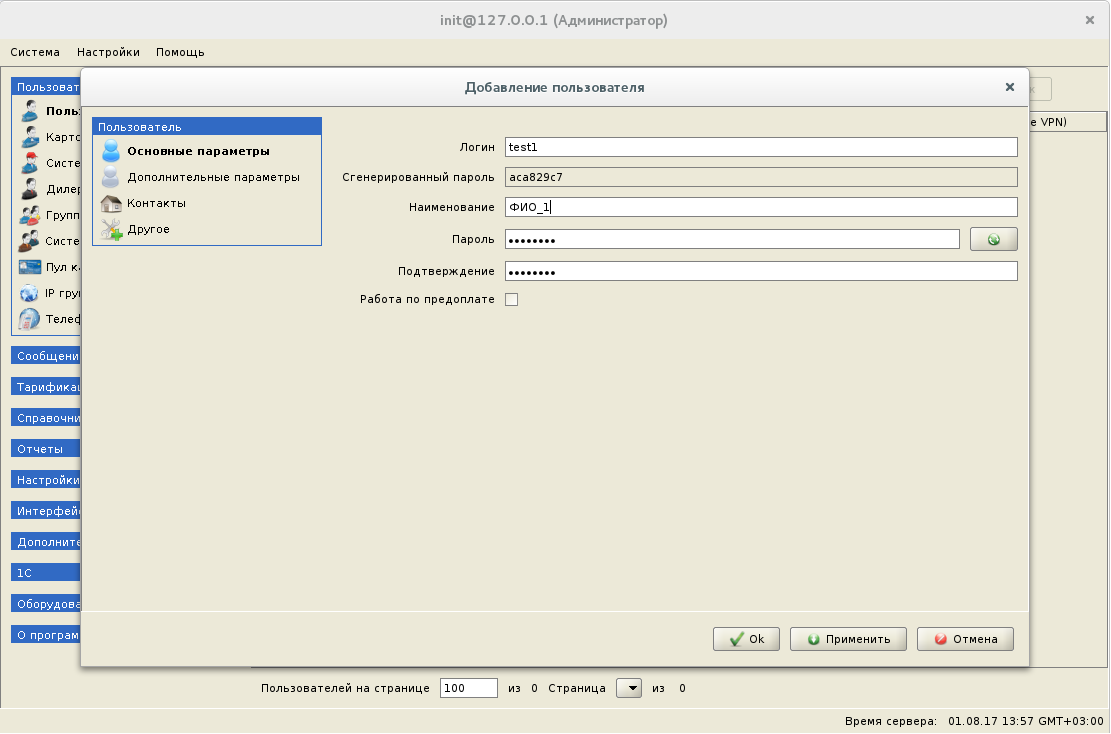Expand the Интерфейс sidebar section
The image size is (1111, 734).
pyautogui.click(x=45, y=511)
